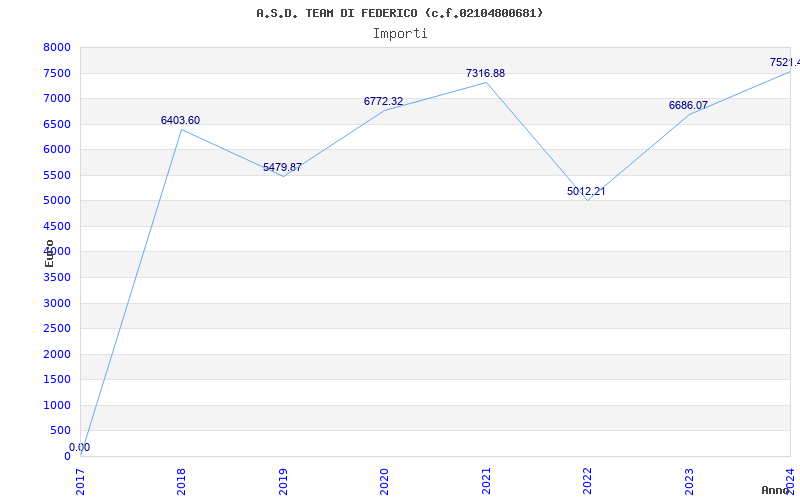The height and width of the screenshot is (500, 800).
Task: Click the Euro y-axis title
Action: coord(49,254)
